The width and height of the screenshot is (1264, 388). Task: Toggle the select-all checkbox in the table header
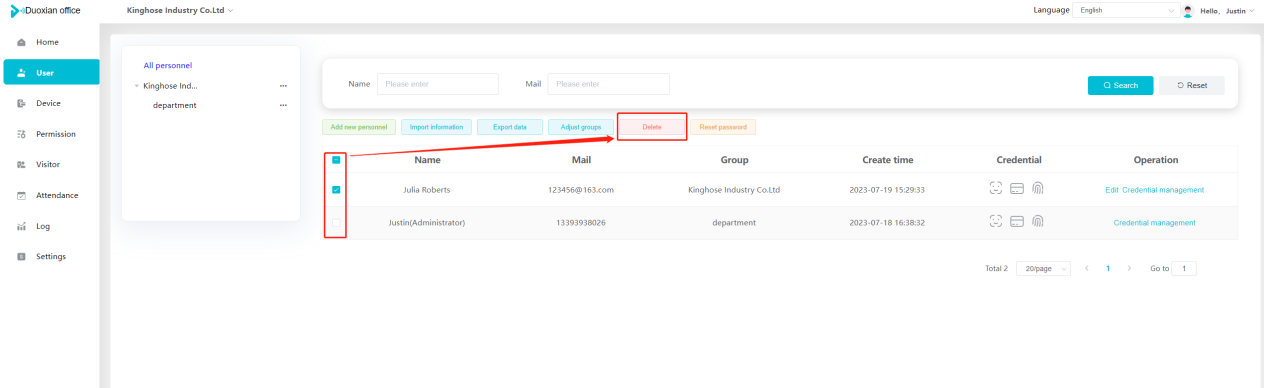click(337, 160)
